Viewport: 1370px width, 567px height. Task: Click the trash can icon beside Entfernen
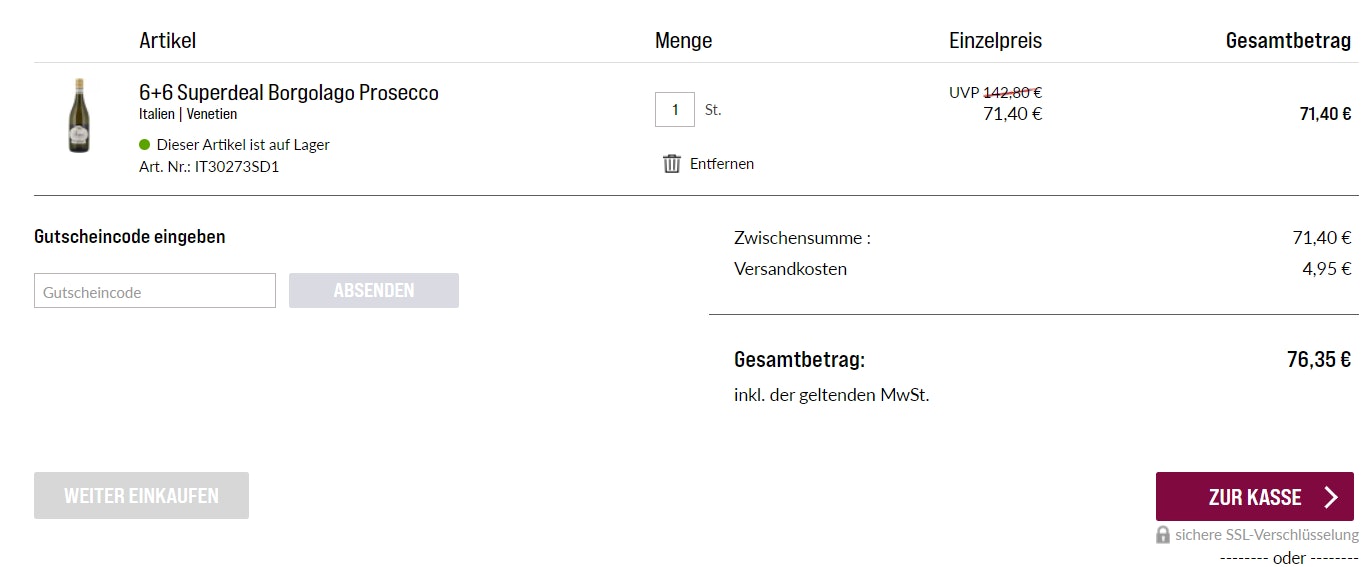tap(672, 163)
